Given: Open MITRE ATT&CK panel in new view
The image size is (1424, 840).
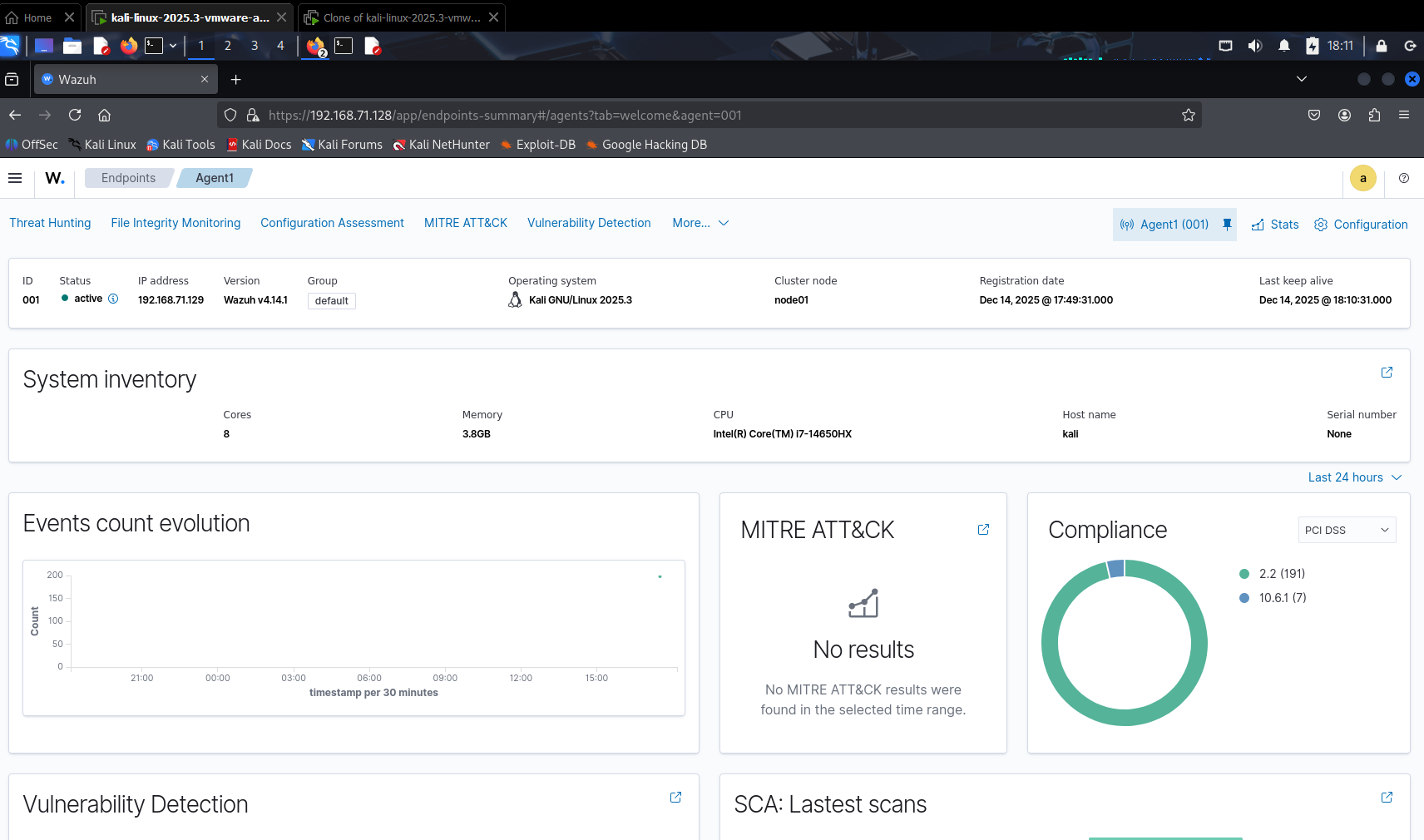Looking at the screenshot, I should tap(983, 529).
